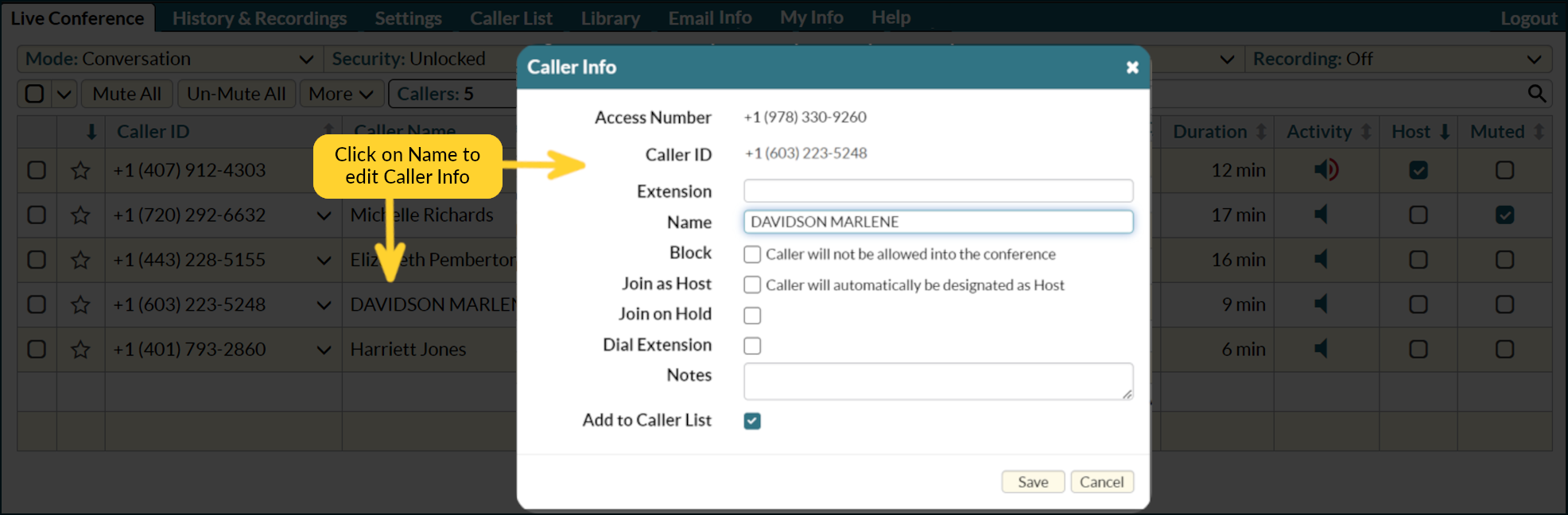This screenshot has height=515, width=1568.
Task: Open the Email Info tab
Action: (x=709, y=17)
